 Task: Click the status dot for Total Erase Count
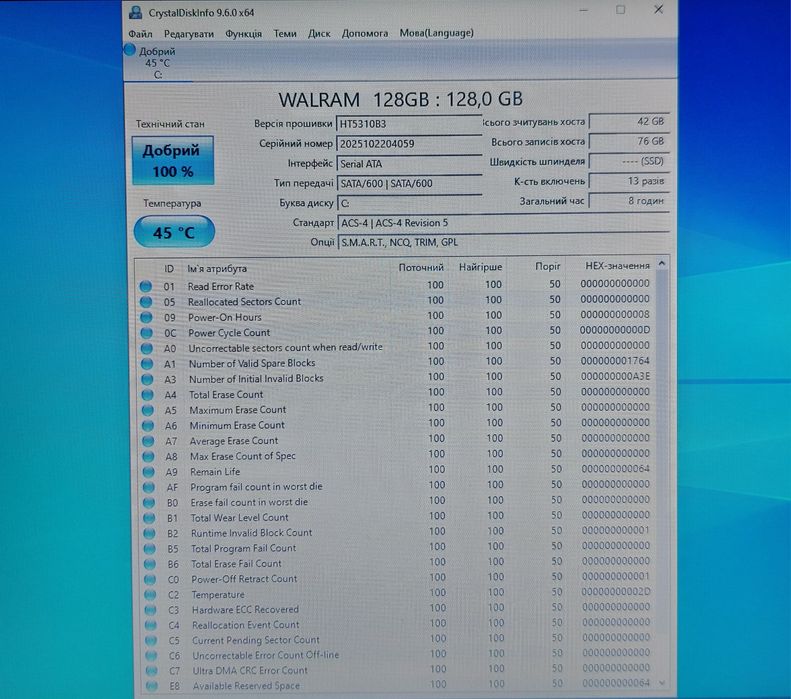(x=147, y=394)
